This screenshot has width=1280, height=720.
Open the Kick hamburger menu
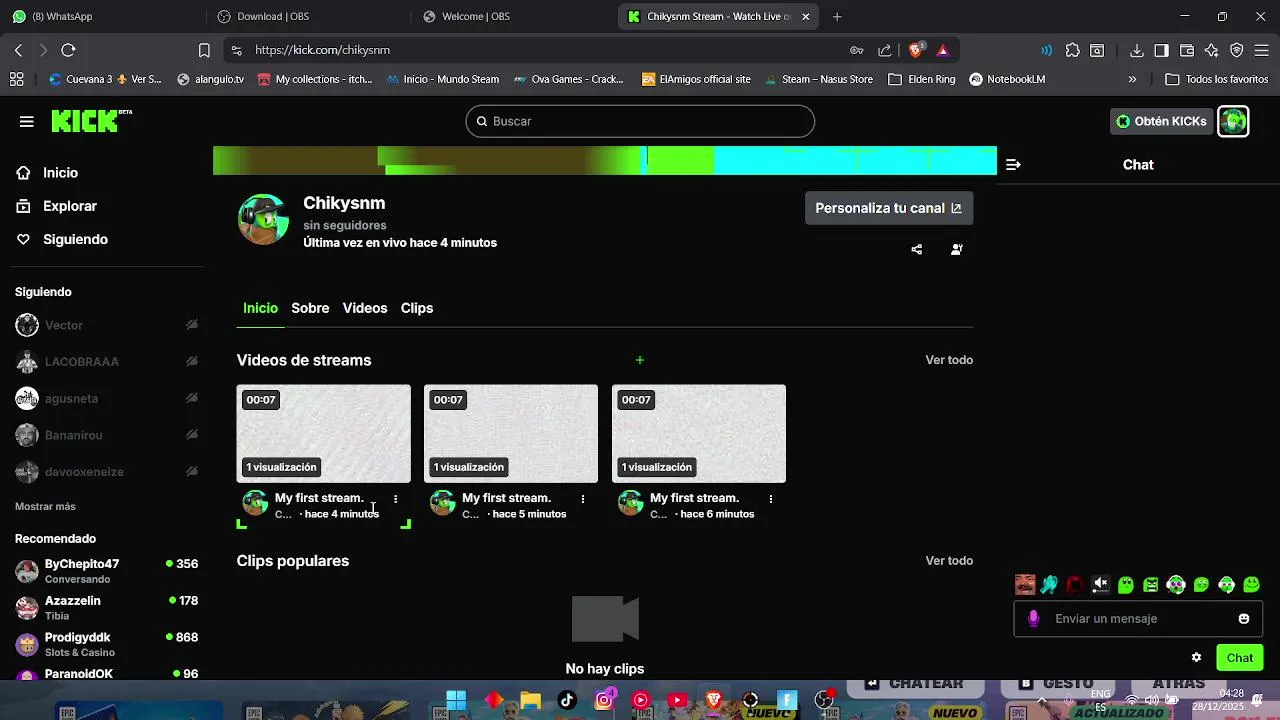(27, 121)
